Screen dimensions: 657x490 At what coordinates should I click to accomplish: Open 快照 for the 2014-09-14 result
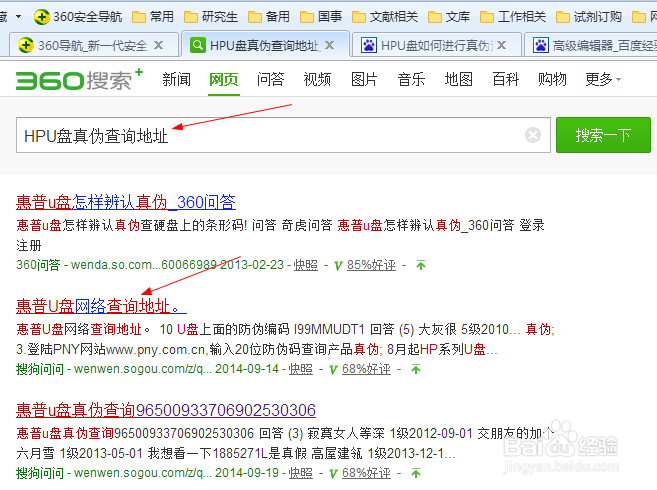tap(300, 369)
